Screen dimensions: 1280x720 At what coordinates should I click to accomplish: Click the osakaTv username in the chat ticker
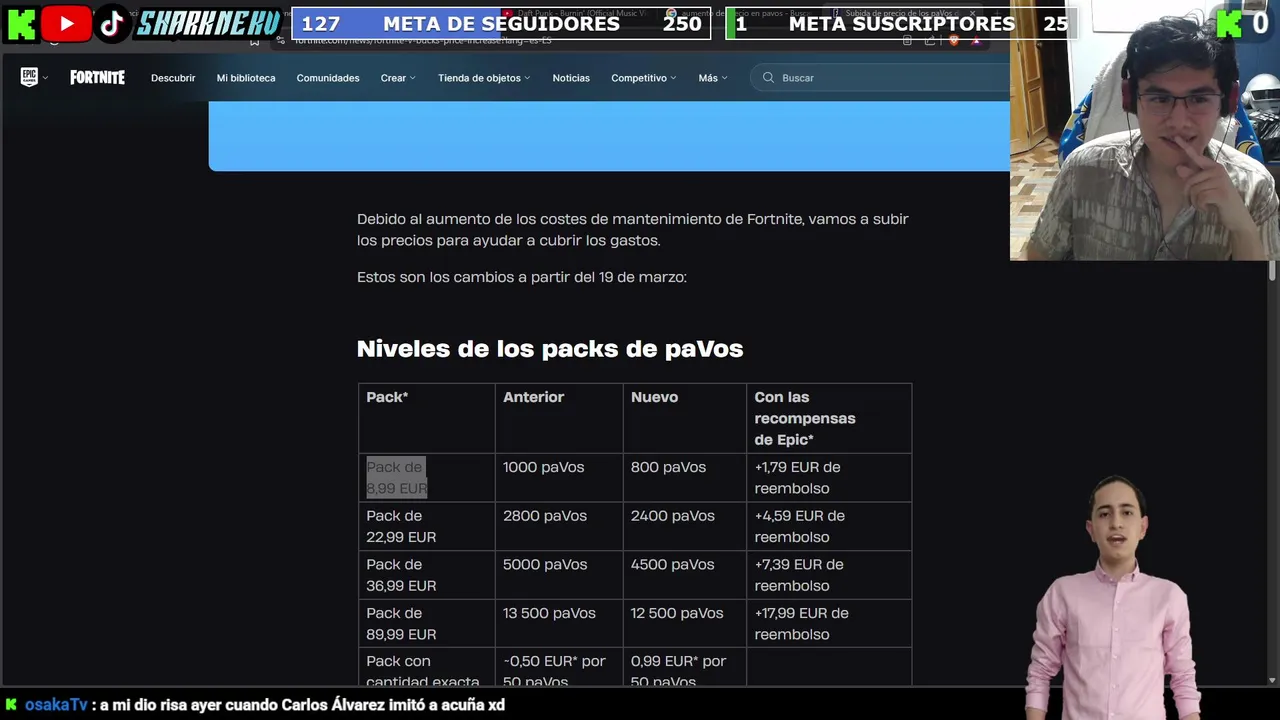click(57, 705)
